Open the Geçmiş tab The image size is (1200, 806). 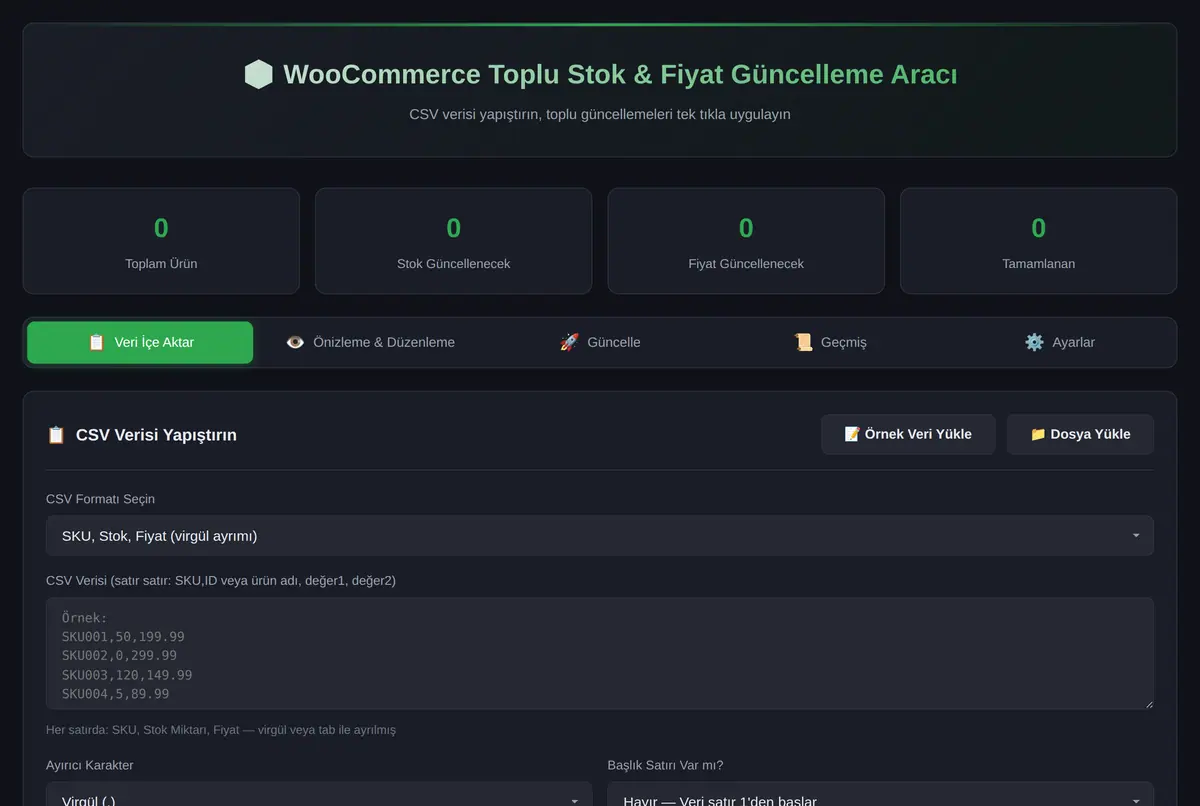click(830, 342)
